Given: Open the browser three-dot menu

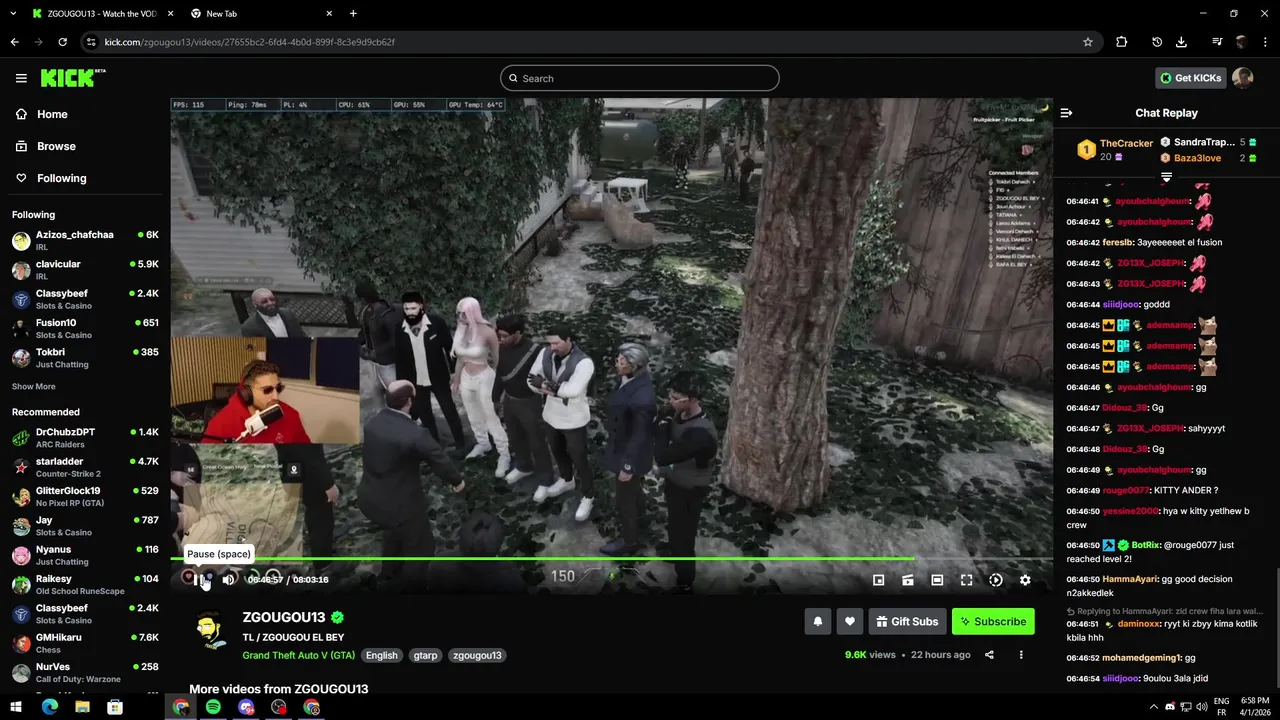Looking at the screenshot, I should click(1265, 42).
